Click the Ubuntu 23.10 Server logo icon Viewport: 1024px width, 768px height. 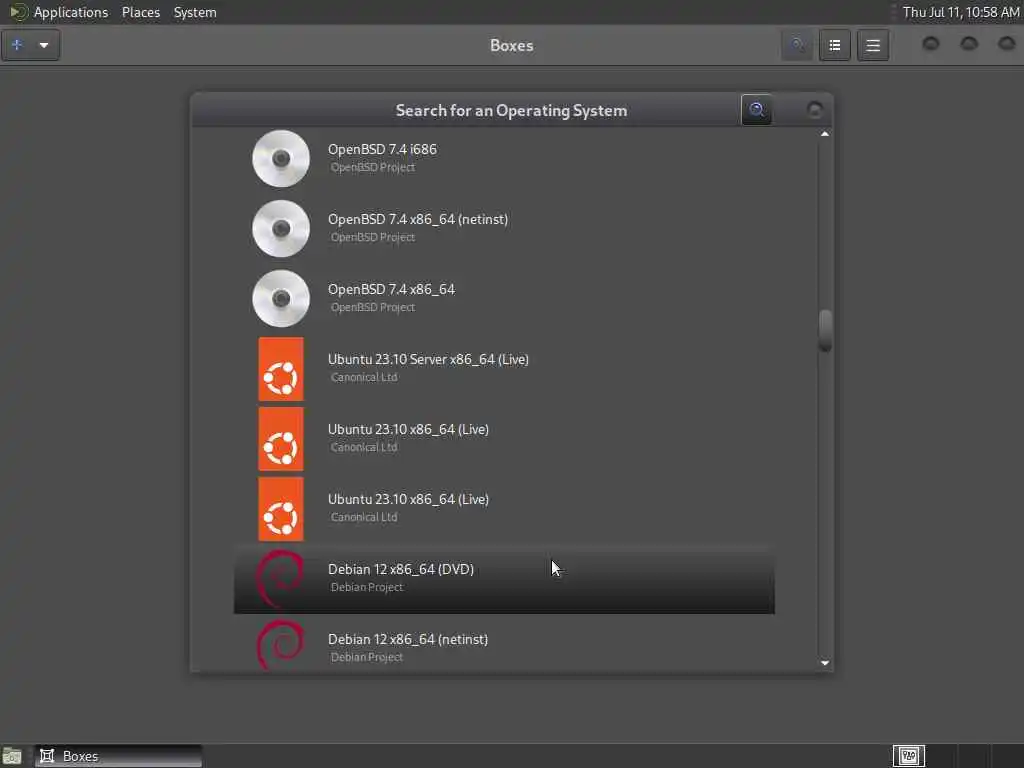281,368
